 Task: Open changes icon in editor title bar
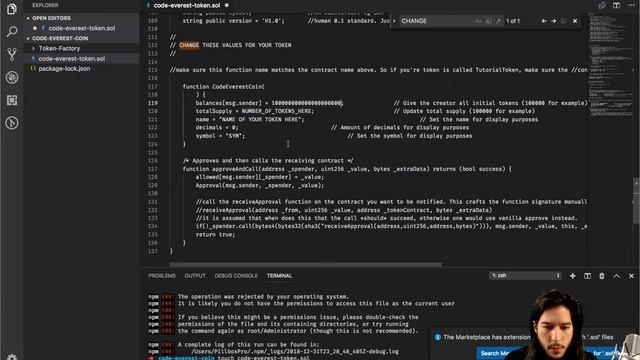[x=602, y=5]
